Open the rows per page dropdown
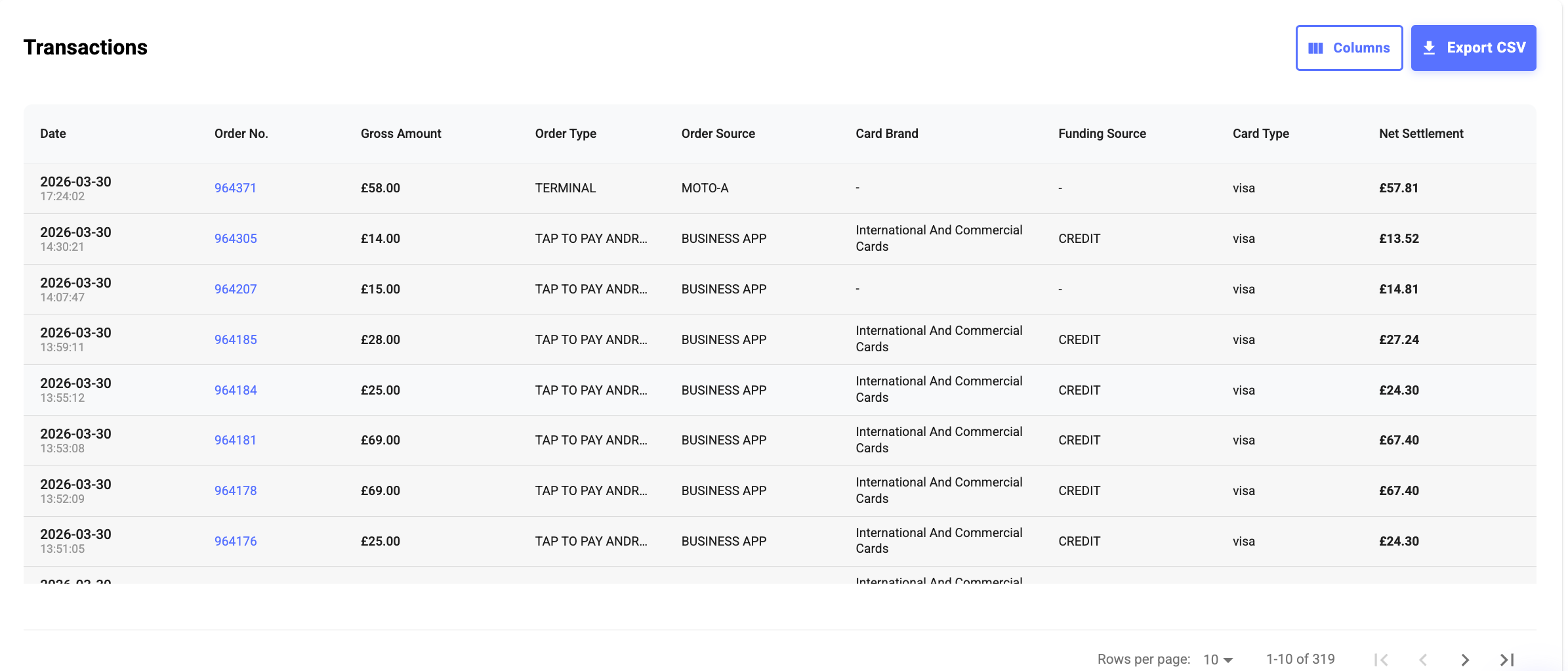Screen dimensions: 1568x671 click(x=1218, y=660)
